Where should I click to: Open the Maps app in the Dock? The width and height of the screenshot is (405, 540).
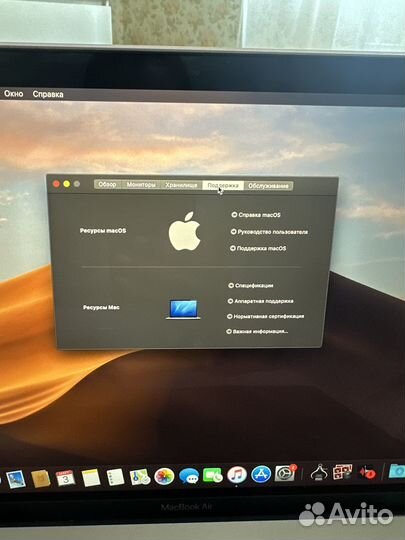click(x=139, y=477)
